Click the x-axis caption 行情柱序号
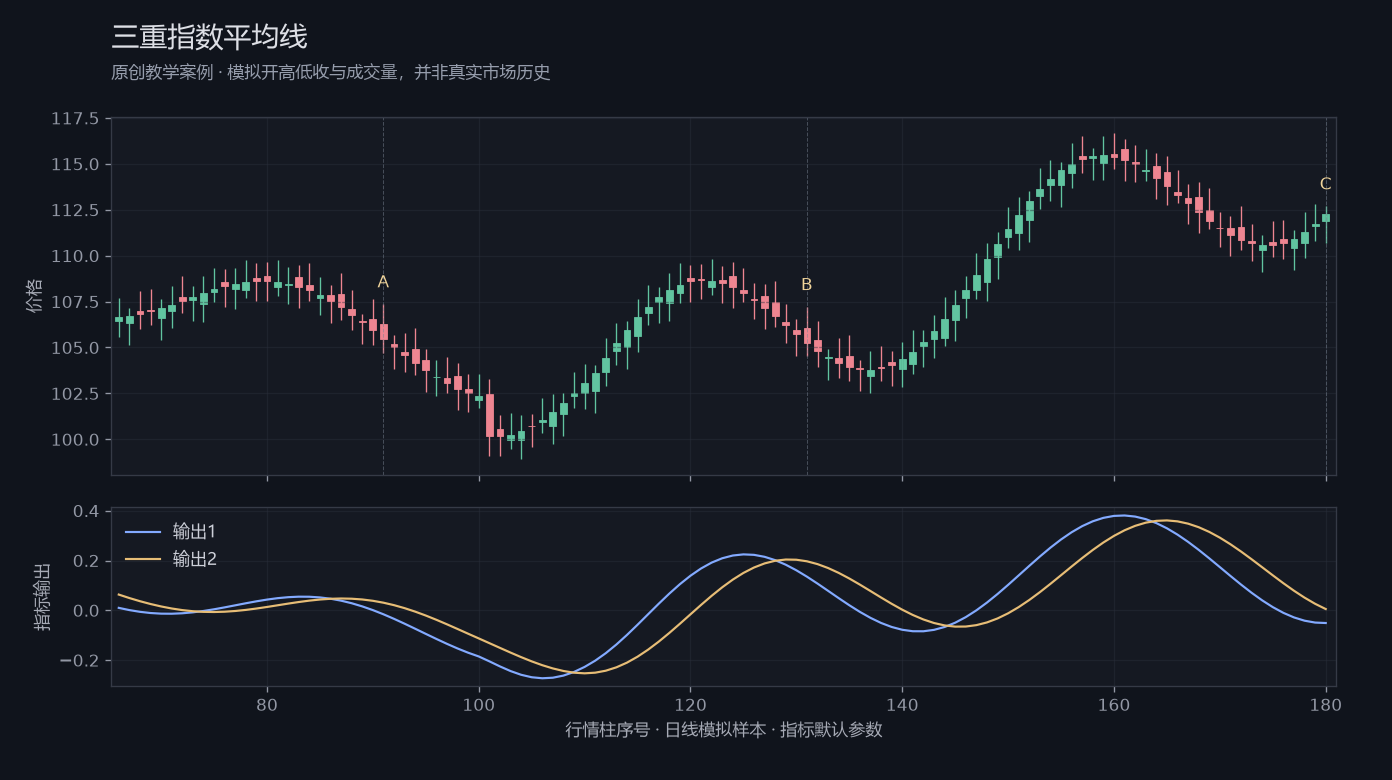Viewport: 1392px width, 780px height. (724, 729)
